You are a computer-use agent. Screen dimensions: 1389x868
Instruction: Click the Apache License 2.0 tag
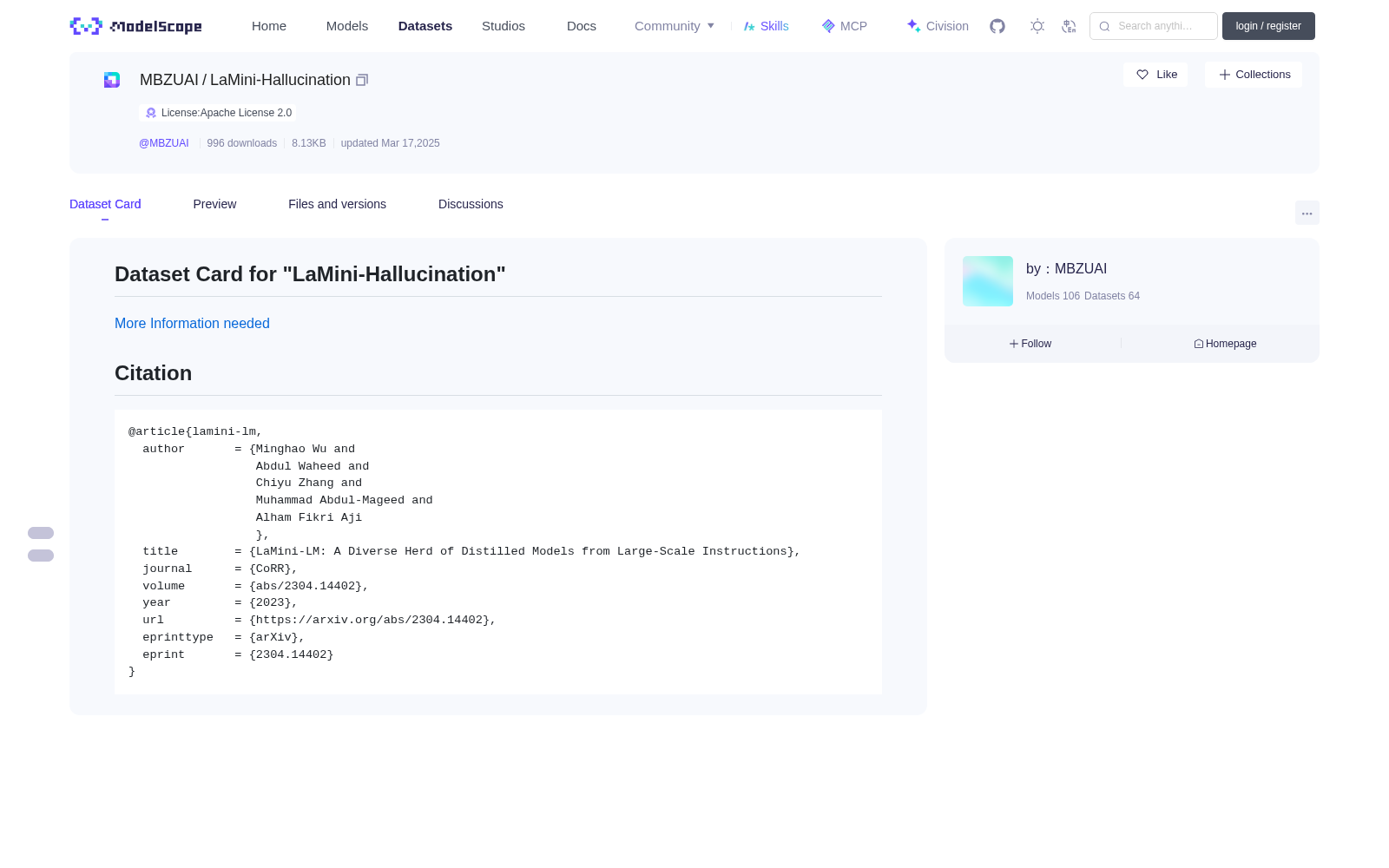click(x=218, y=113)
